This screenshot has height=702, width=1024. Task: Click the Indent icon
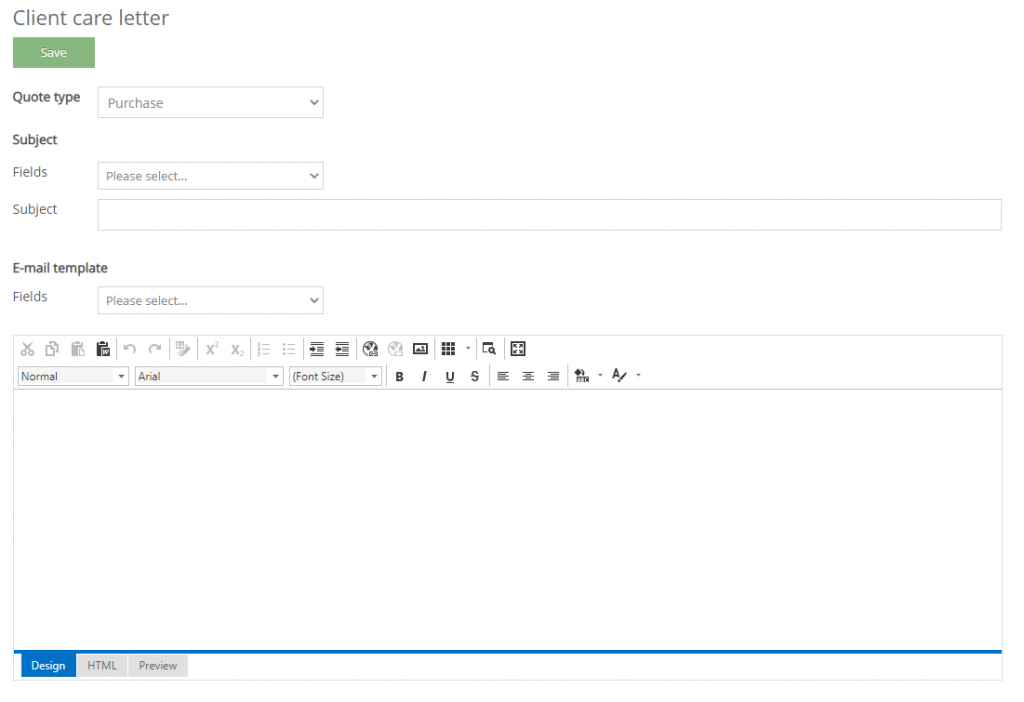(317, 349)
